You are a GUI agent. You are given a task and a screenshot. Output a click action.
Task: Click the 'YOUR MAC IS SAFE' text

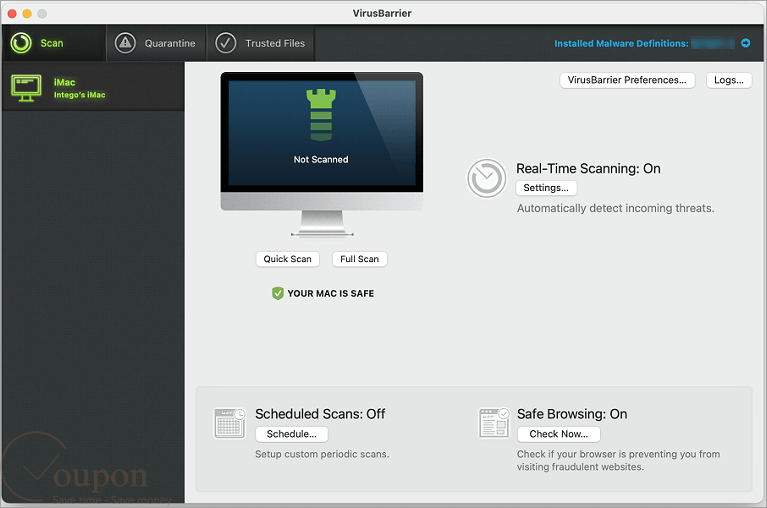click(331, 293)
